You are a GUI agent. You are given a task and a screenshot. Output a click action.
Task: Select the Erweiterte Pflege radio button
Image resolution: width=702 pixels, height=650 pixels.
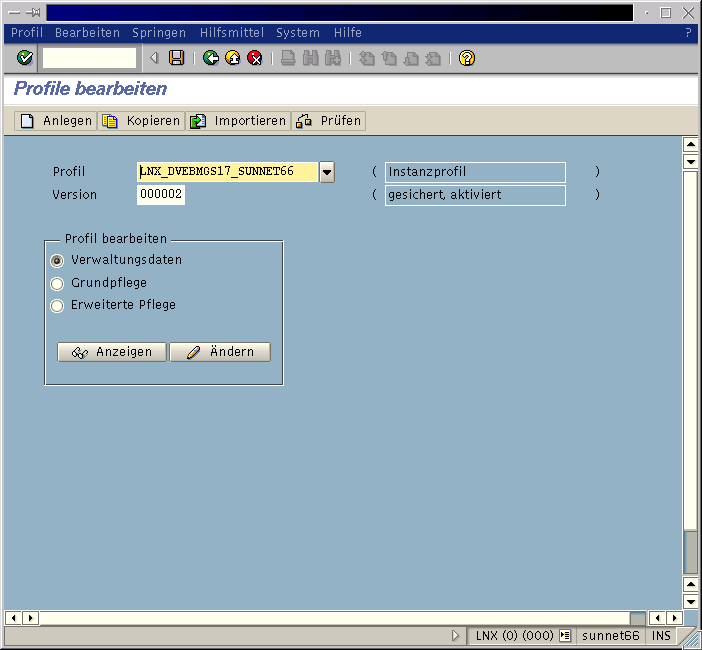tap(57, 305)
